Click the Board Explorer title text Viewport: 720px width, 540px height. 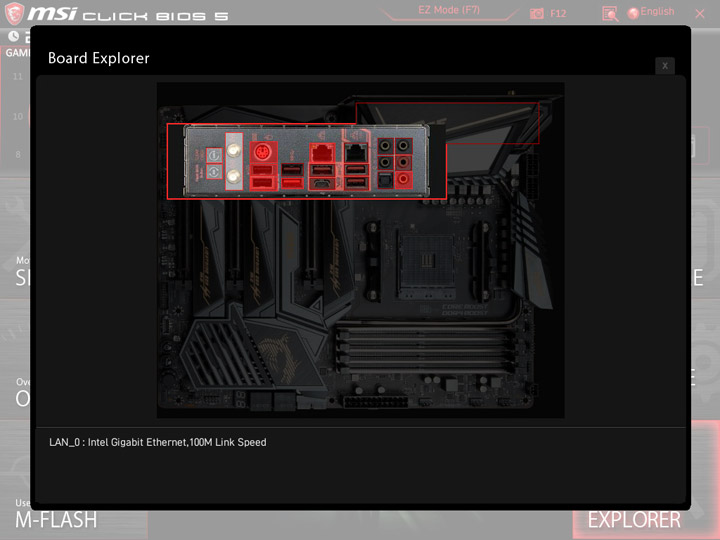[x=99, y=58]
